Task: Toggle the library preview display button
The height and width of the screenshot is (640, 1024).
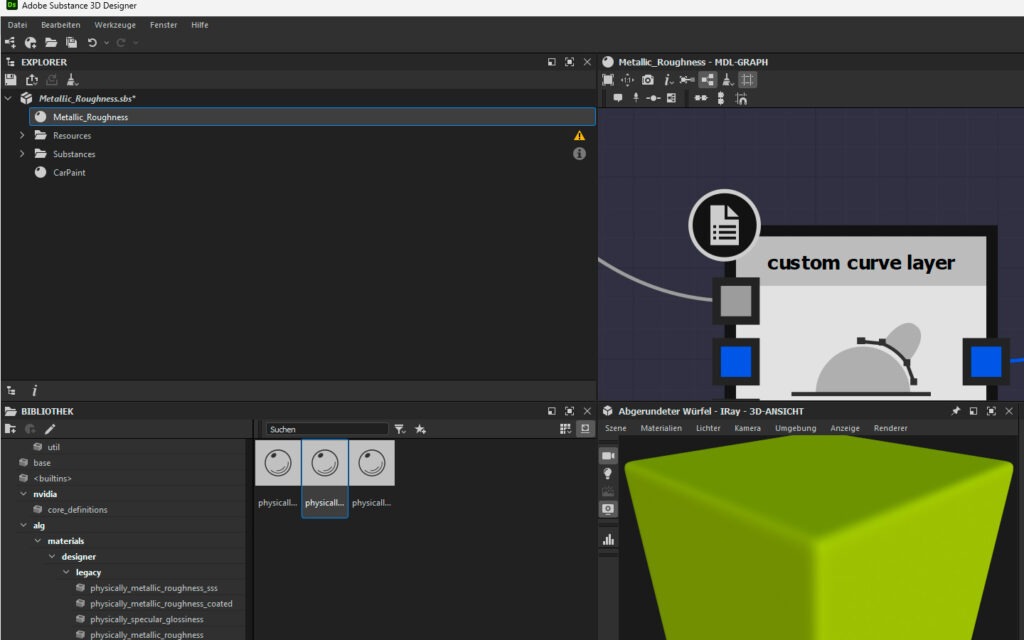Action: click(585, 428)
